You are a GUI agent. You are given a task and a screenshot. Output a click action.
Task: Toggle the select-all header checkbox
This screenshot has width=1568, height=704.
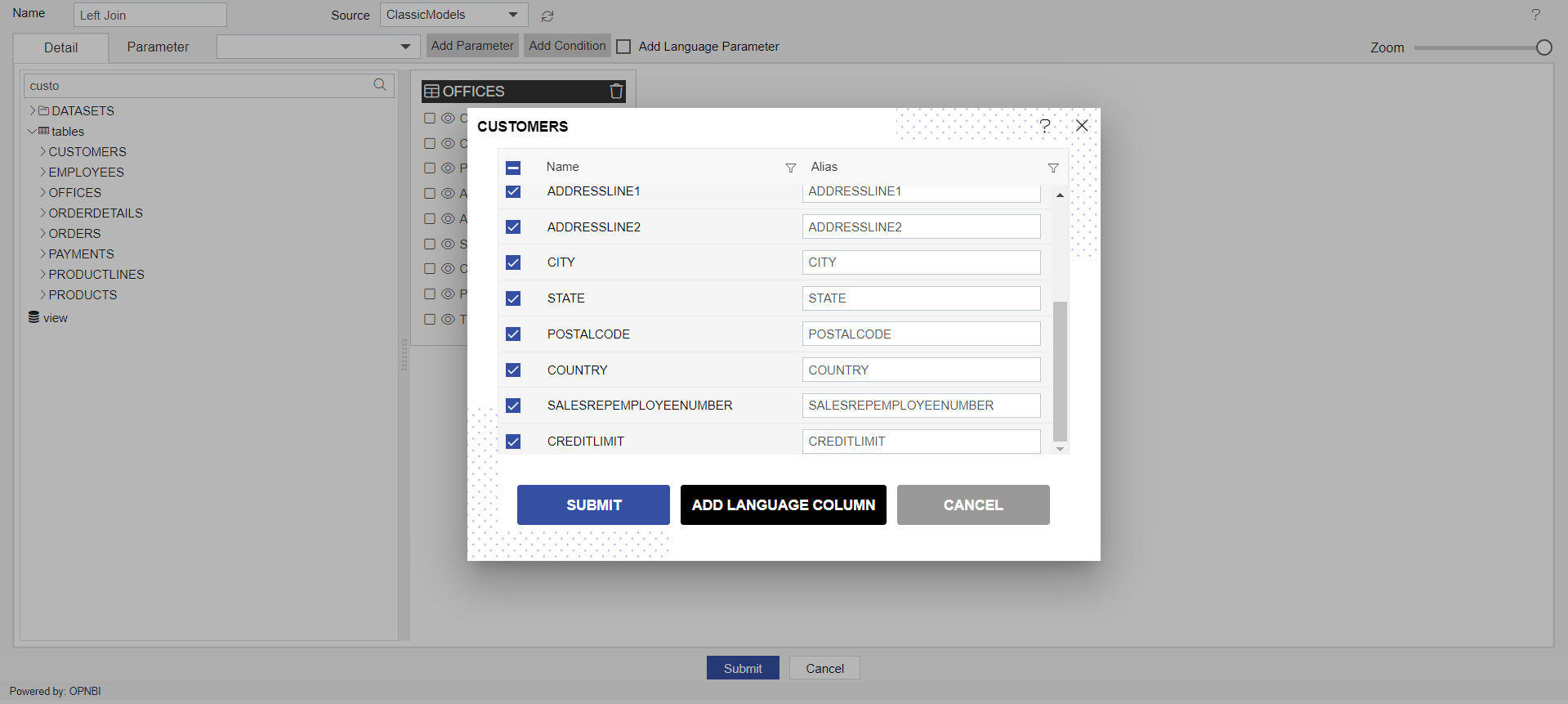(513, 168)
